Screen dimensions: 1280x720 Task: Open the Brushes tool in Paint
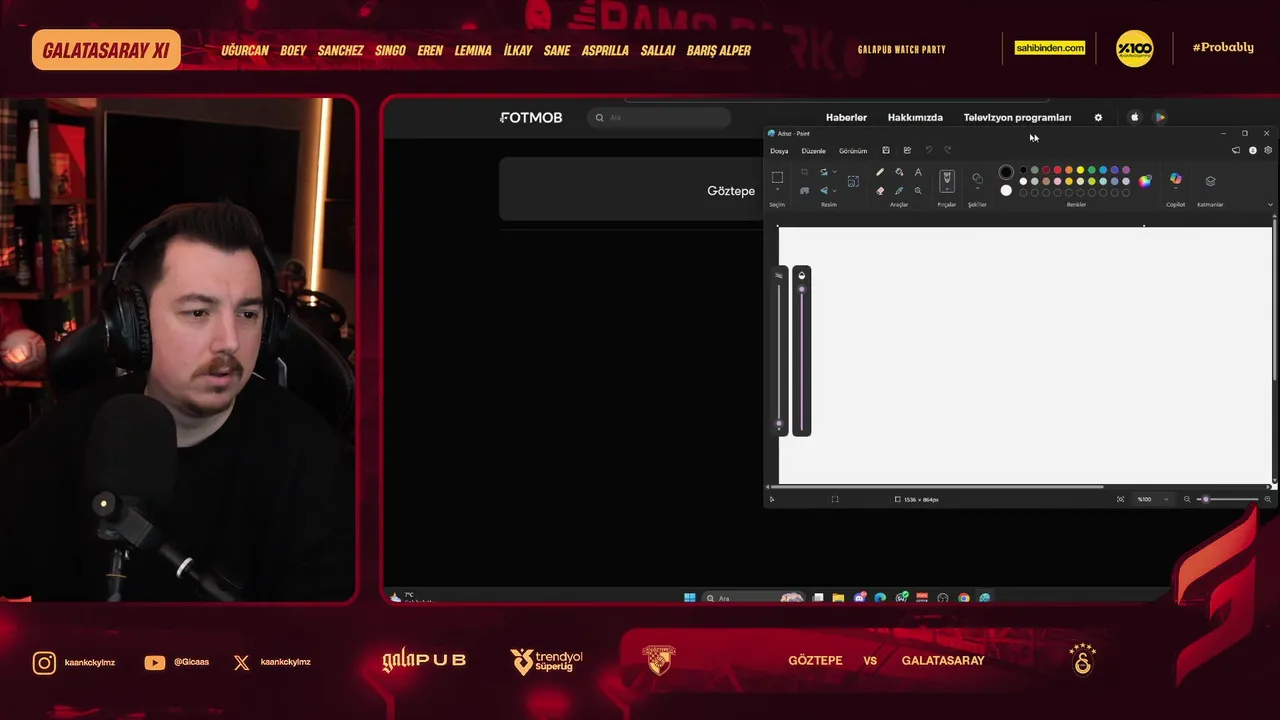point(947,180)
